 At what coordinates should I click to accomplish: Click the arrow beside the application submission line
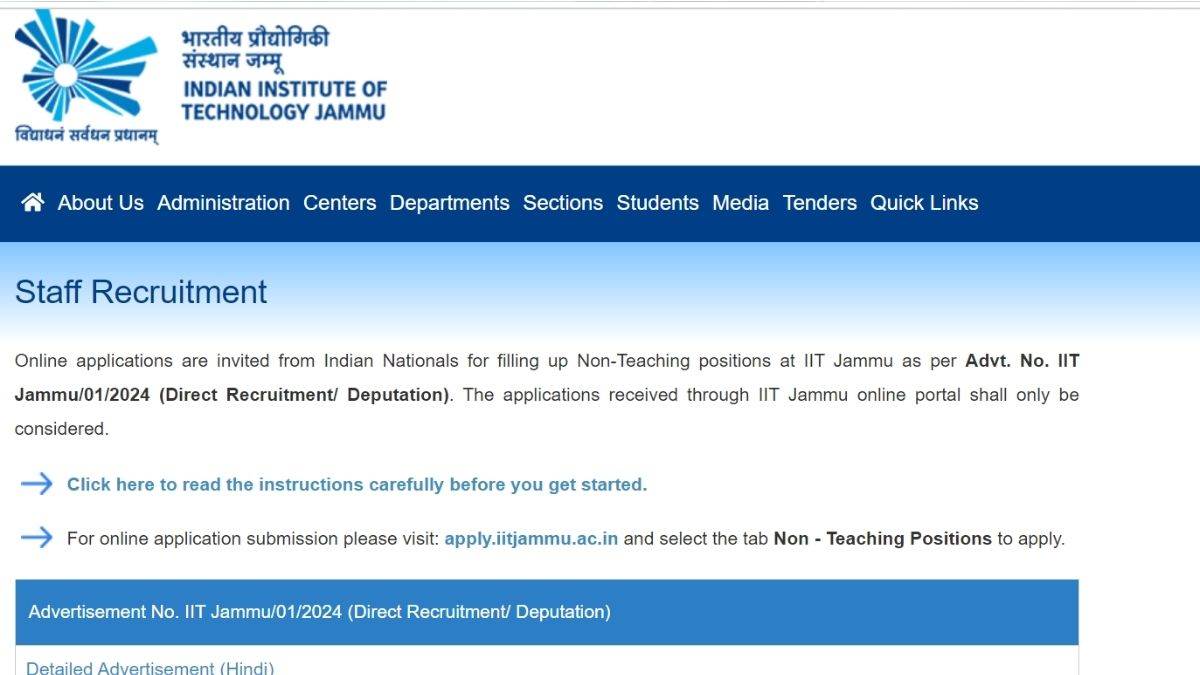tap(39, 539)
